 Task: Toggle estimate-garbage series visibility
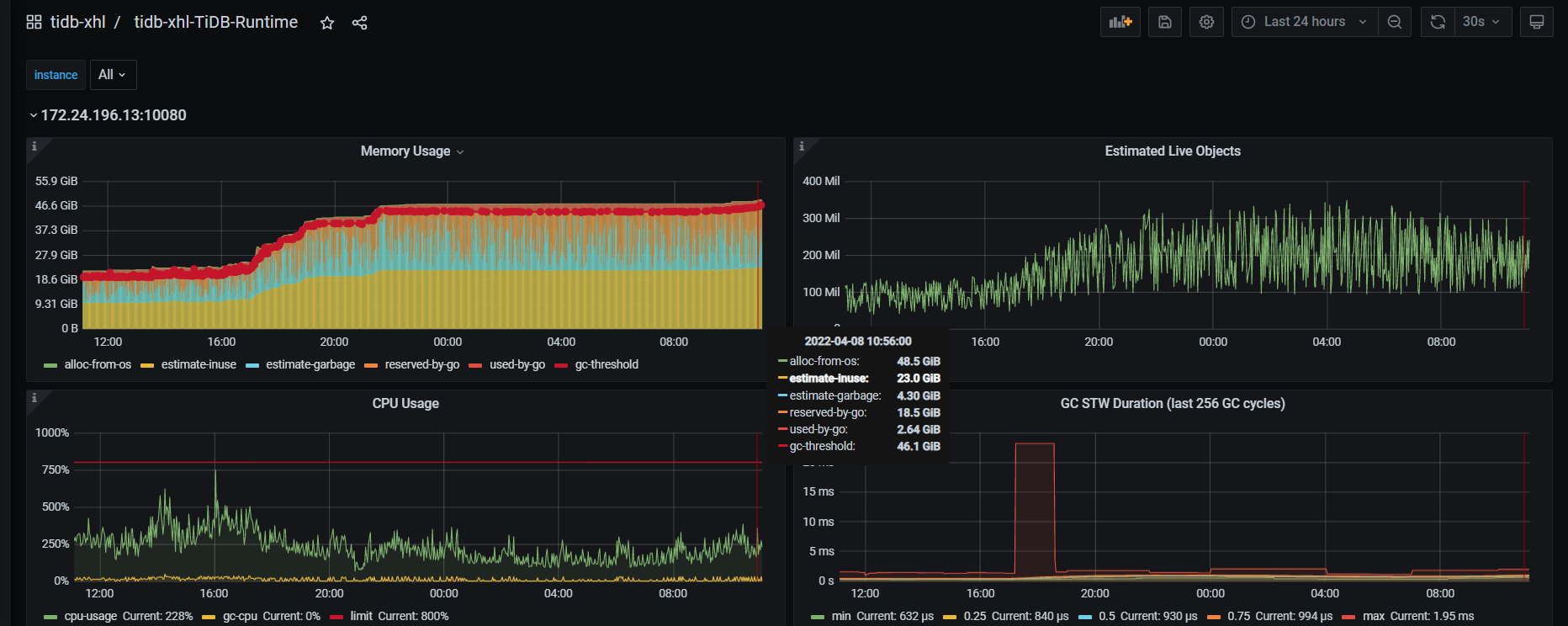point(310,364)
